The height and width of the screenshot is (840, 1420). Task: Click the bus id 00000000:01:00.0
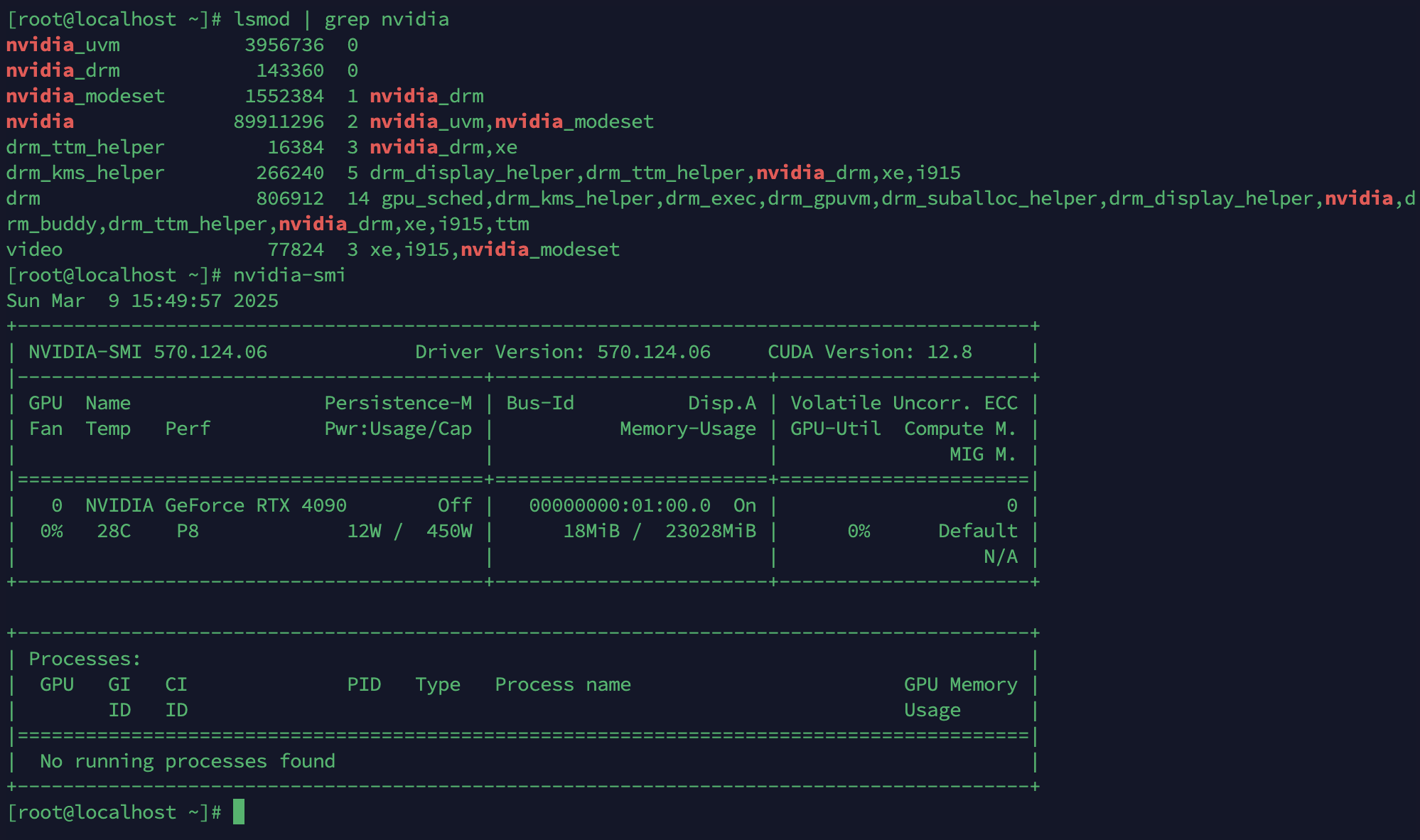pos(620,505)
